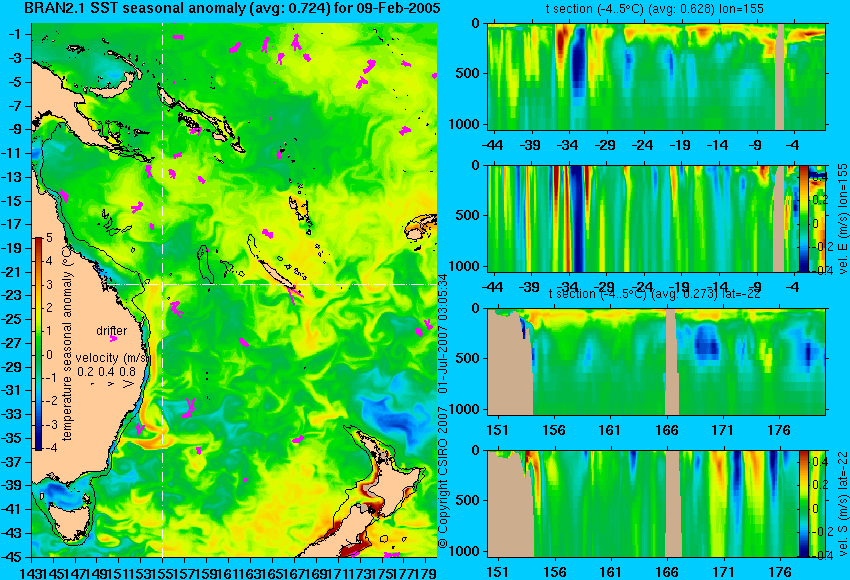
Task: Click the "1000" depth tick of southward velocity section
Action: click(464, 551)
